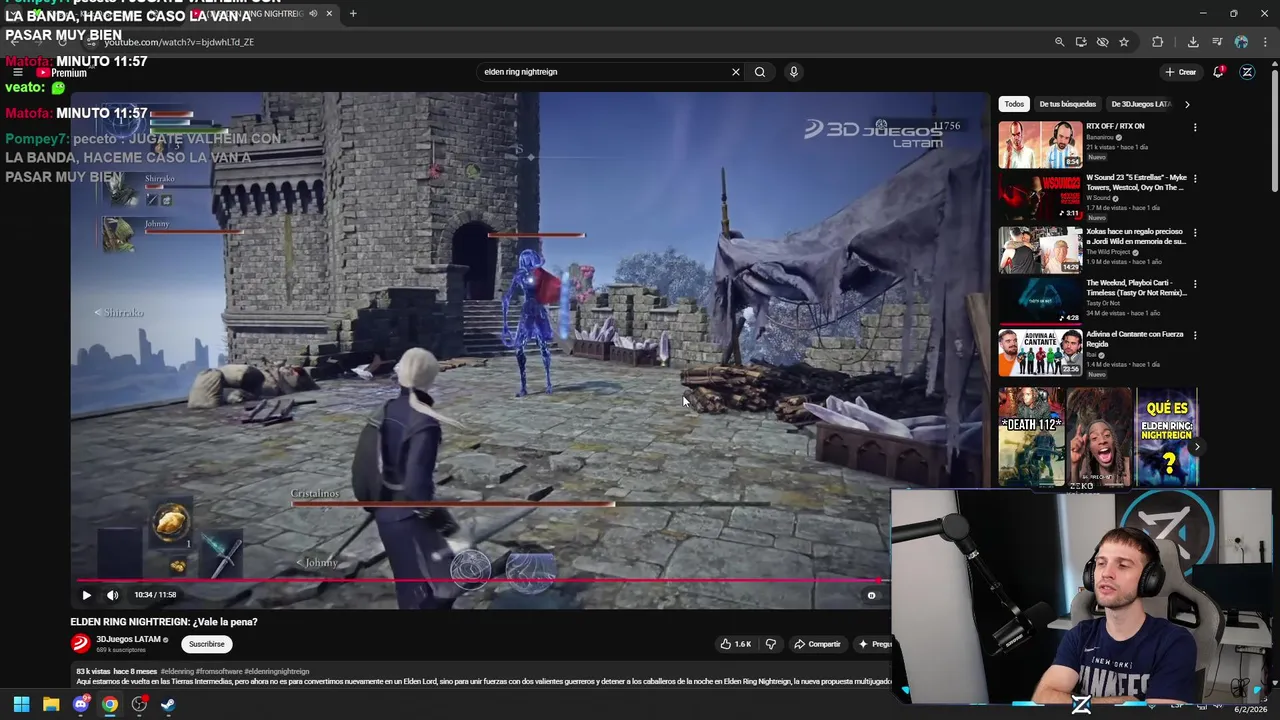Open W Sound 23 video title
The width and height of the screenshot is (1280, 720).
tap(1135, 182)
